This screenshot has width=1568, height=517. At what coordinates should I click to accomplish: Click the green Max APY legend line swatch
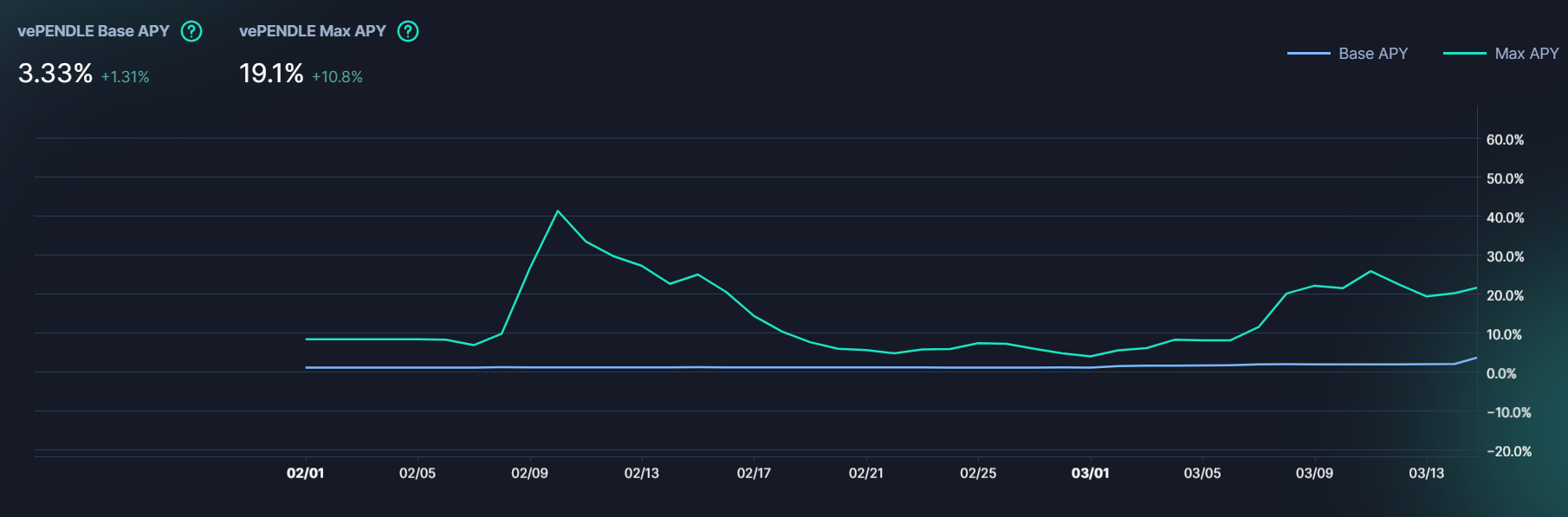pyautogui.click(x=1464, y=54)
